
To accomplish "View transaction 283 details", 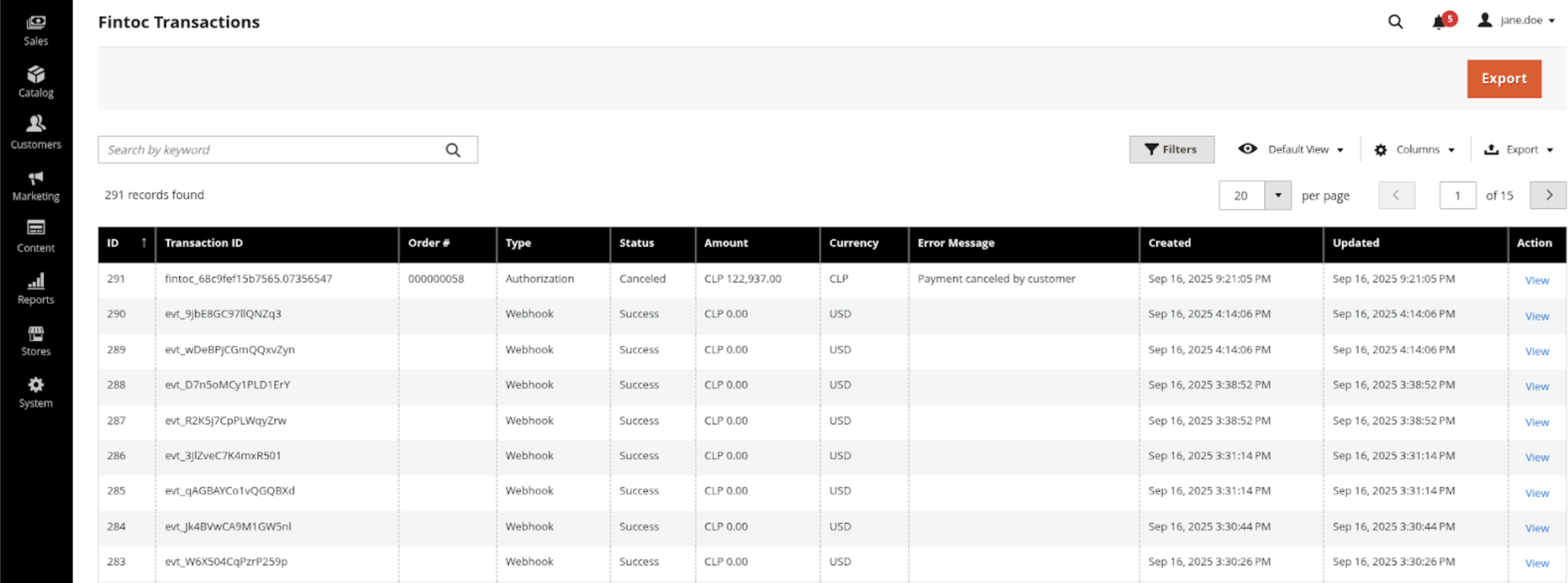I will [x=1537, y=563].
